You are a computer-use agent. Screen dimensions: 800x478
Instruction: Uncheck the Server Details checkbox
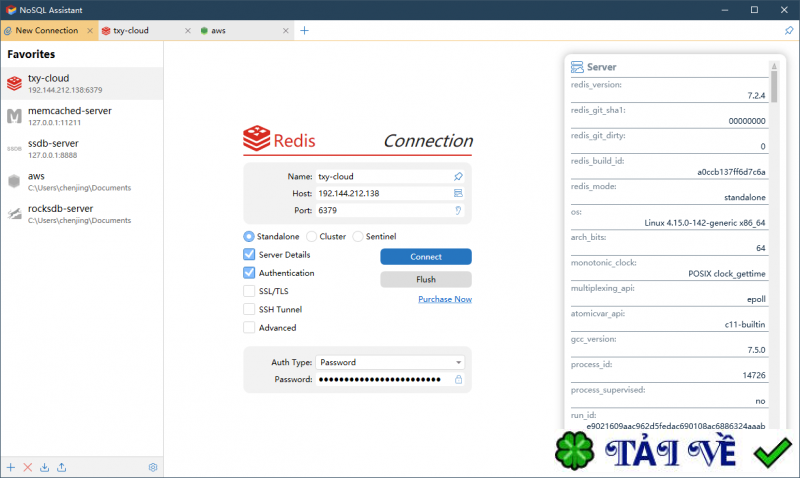(249, 255)
